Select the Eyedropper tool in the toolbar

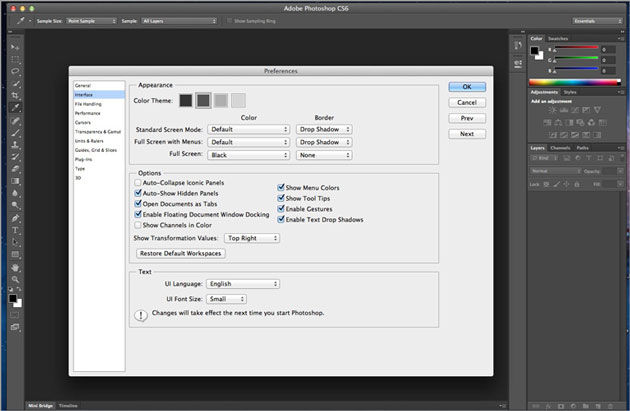(15, 108)
